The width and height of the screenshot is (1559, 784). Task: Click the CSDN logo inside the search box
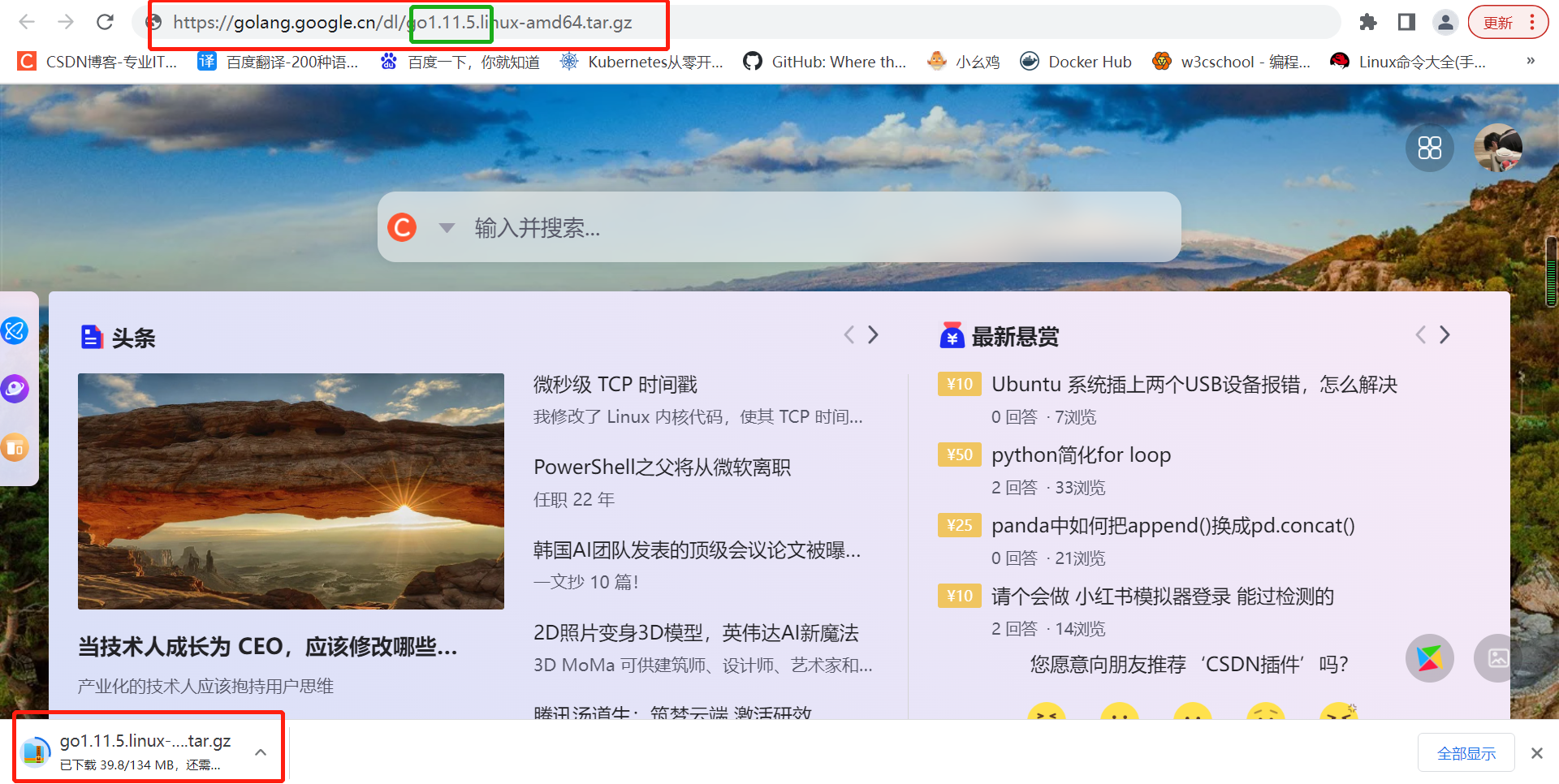click(402, 227)
